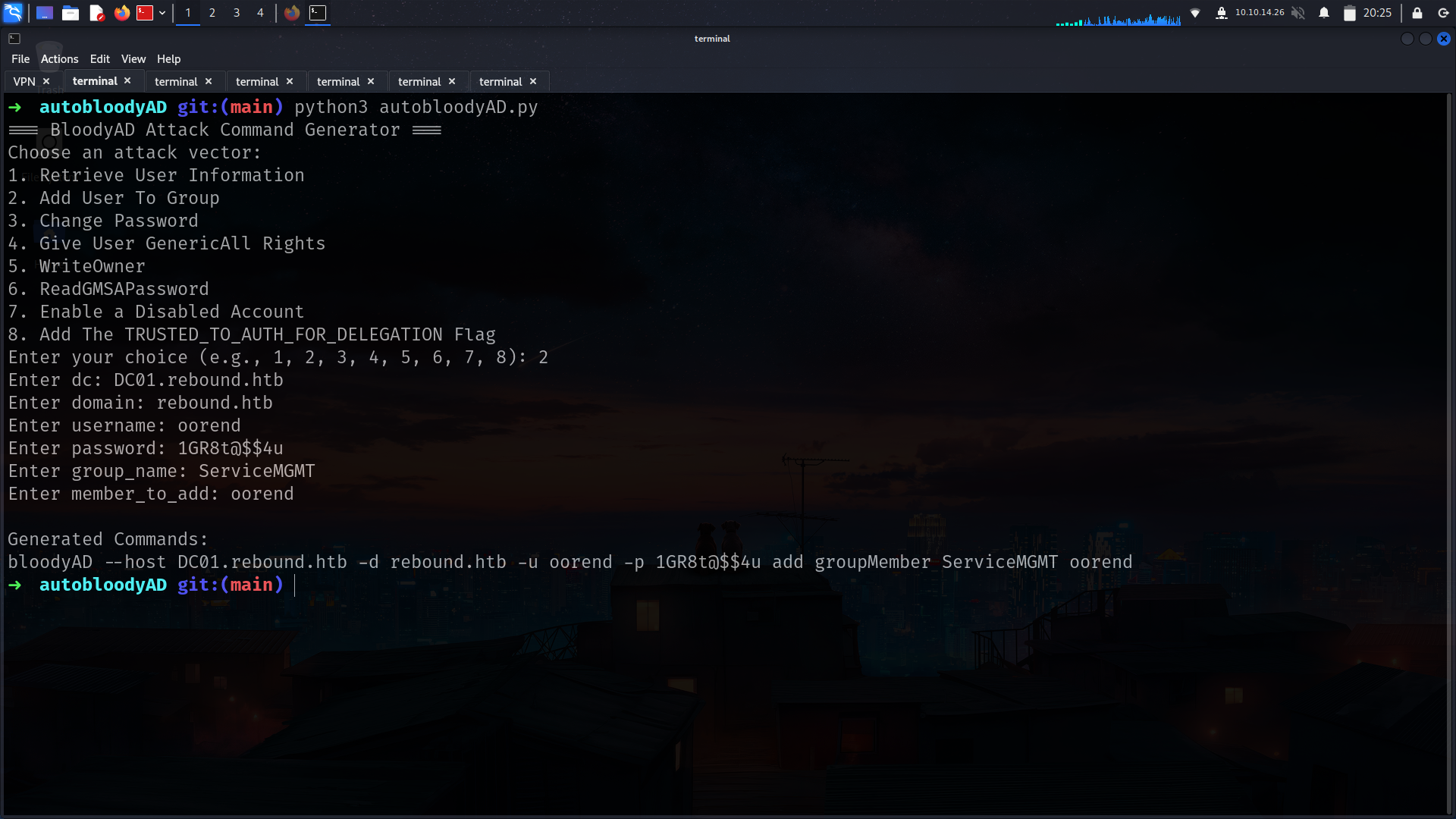Focus the Firefox taskbar window button

[x=292, y=13]
